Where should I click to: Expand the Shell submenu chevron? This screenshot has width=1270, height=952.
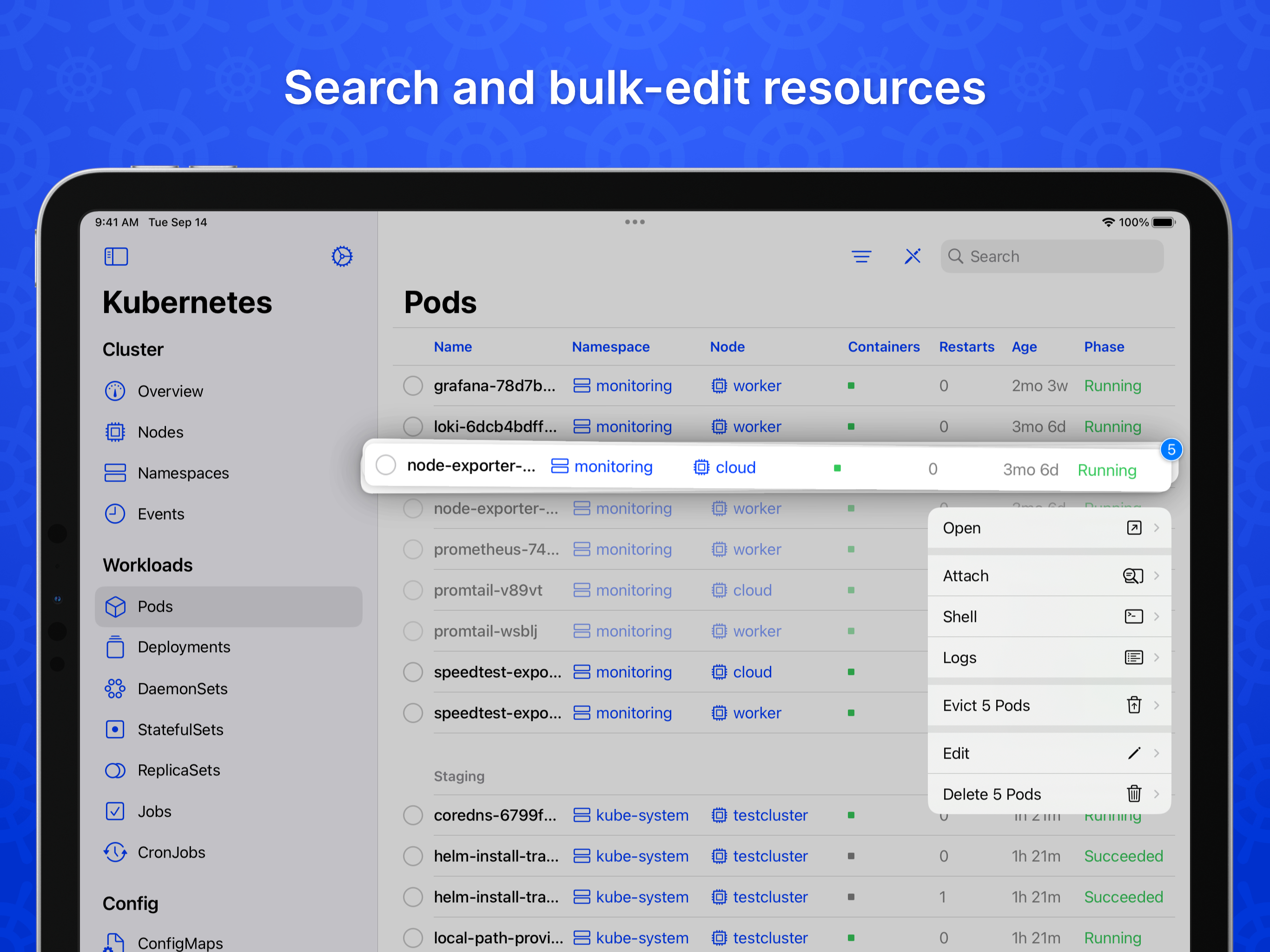coord(1156,617)
